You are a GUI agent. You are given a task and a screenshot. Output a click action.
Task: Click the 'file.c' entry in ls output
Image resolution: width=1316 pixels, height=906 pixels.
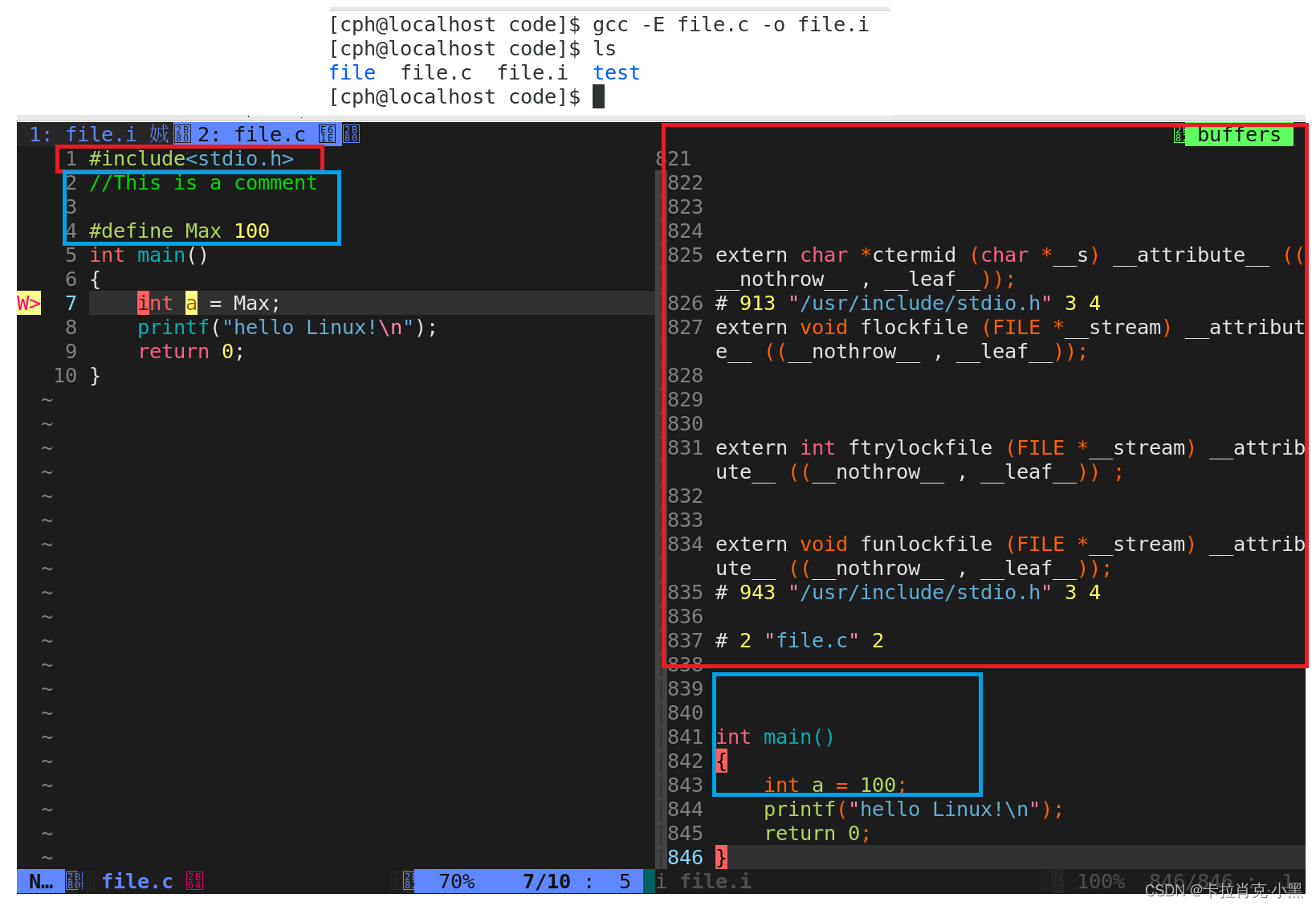click(x=436, y=73)
